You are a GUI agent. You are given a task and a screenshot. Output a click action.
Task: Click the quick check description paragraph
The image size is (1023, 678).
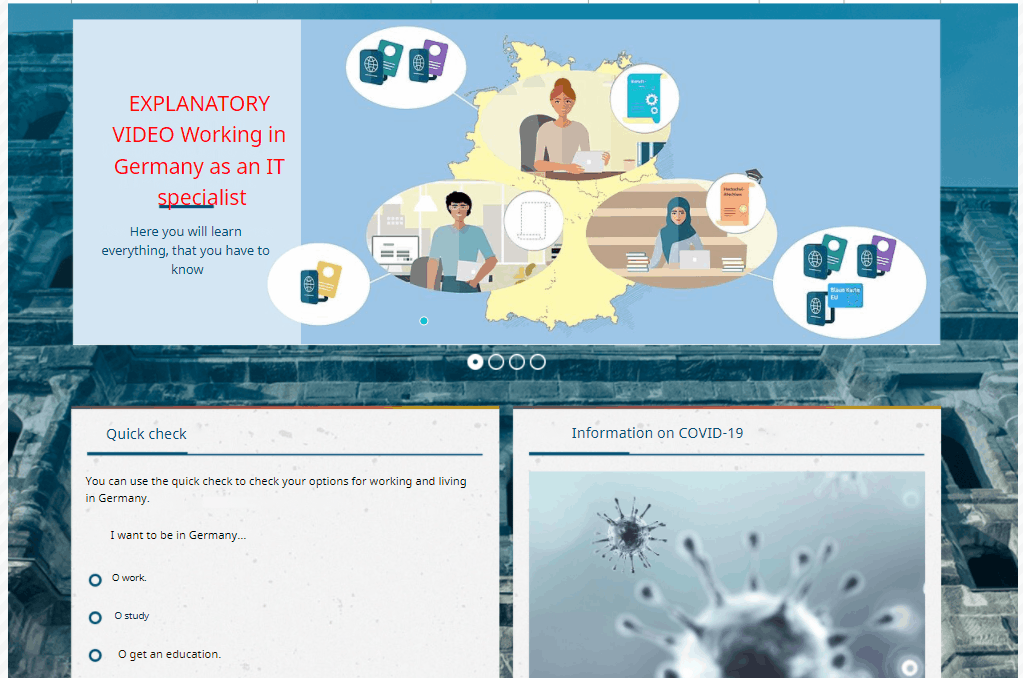pos(276,489)
